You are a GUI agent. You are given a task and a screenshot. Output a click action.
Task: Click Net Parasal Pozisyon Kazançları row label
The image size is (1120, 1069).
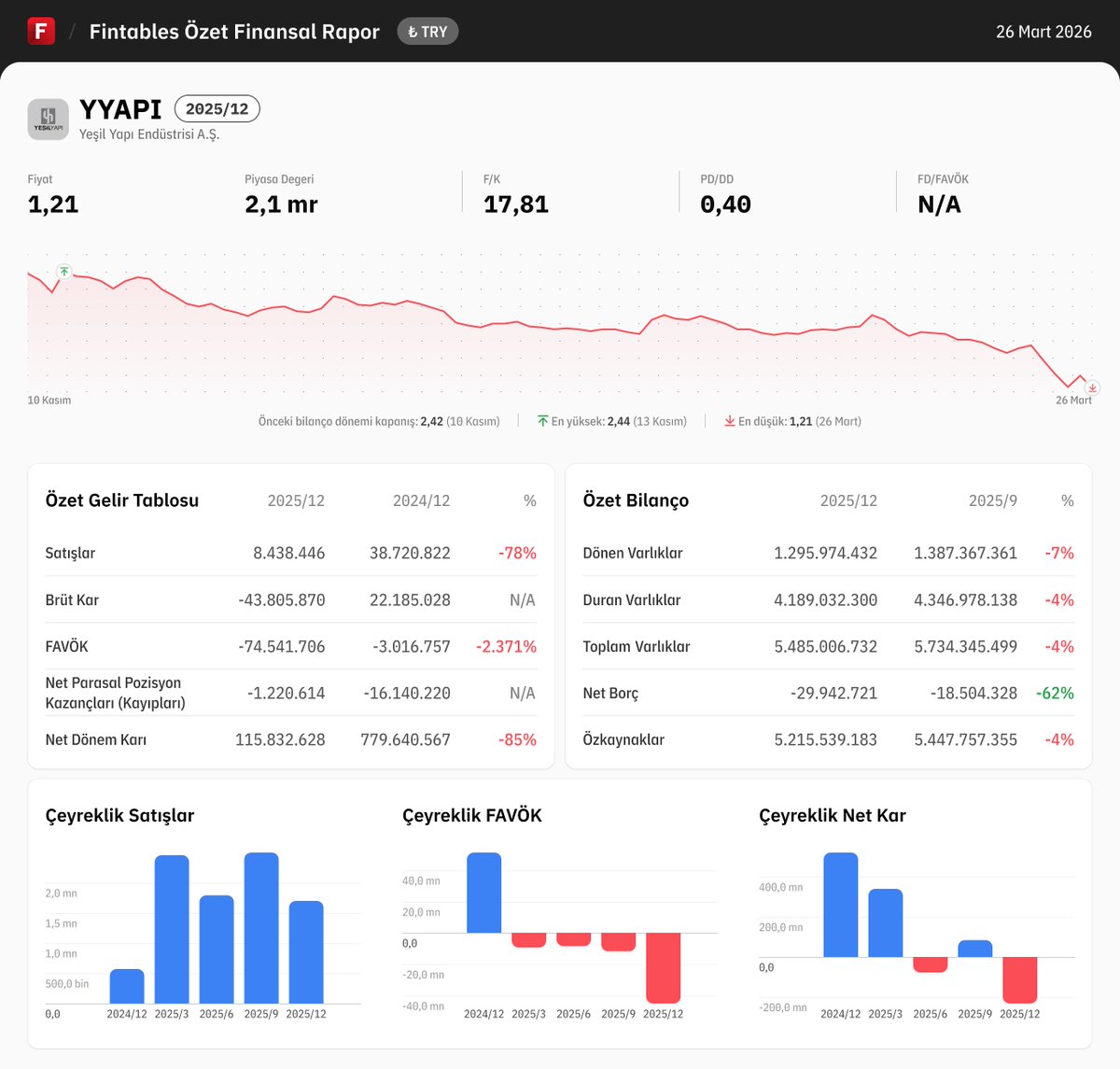coord(115,693)
